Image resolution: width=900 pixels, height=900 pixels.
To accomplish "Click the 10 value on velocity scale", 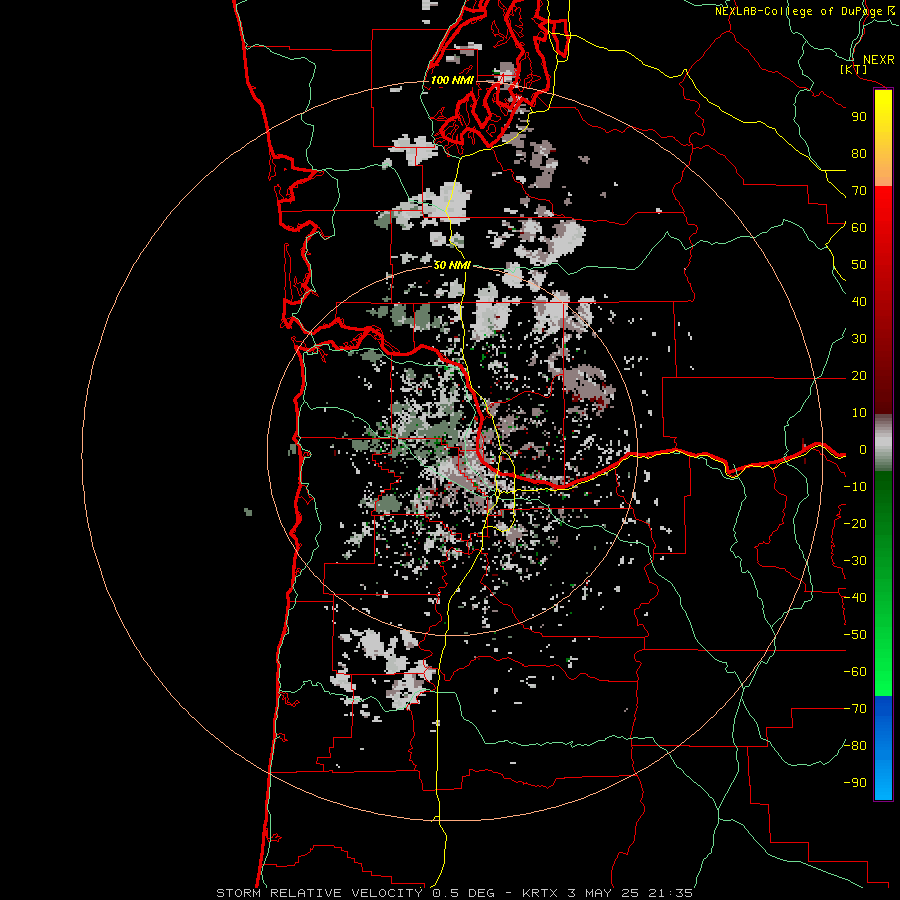I will click(859, 413).
